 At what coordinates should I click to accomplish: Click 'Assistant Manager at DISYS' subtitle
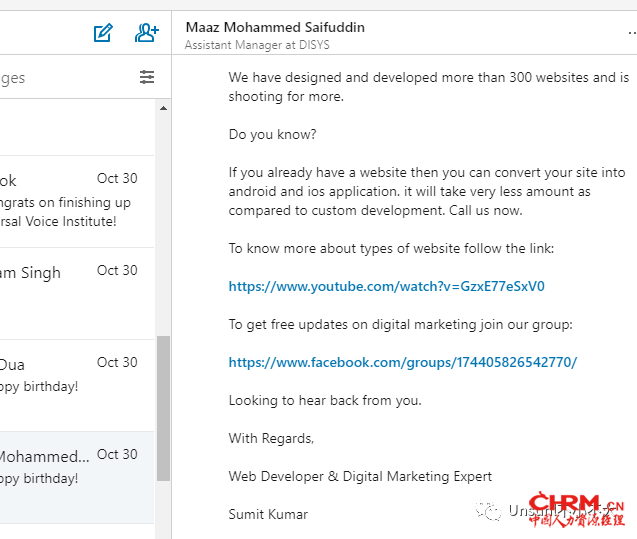tap(257, 45)
